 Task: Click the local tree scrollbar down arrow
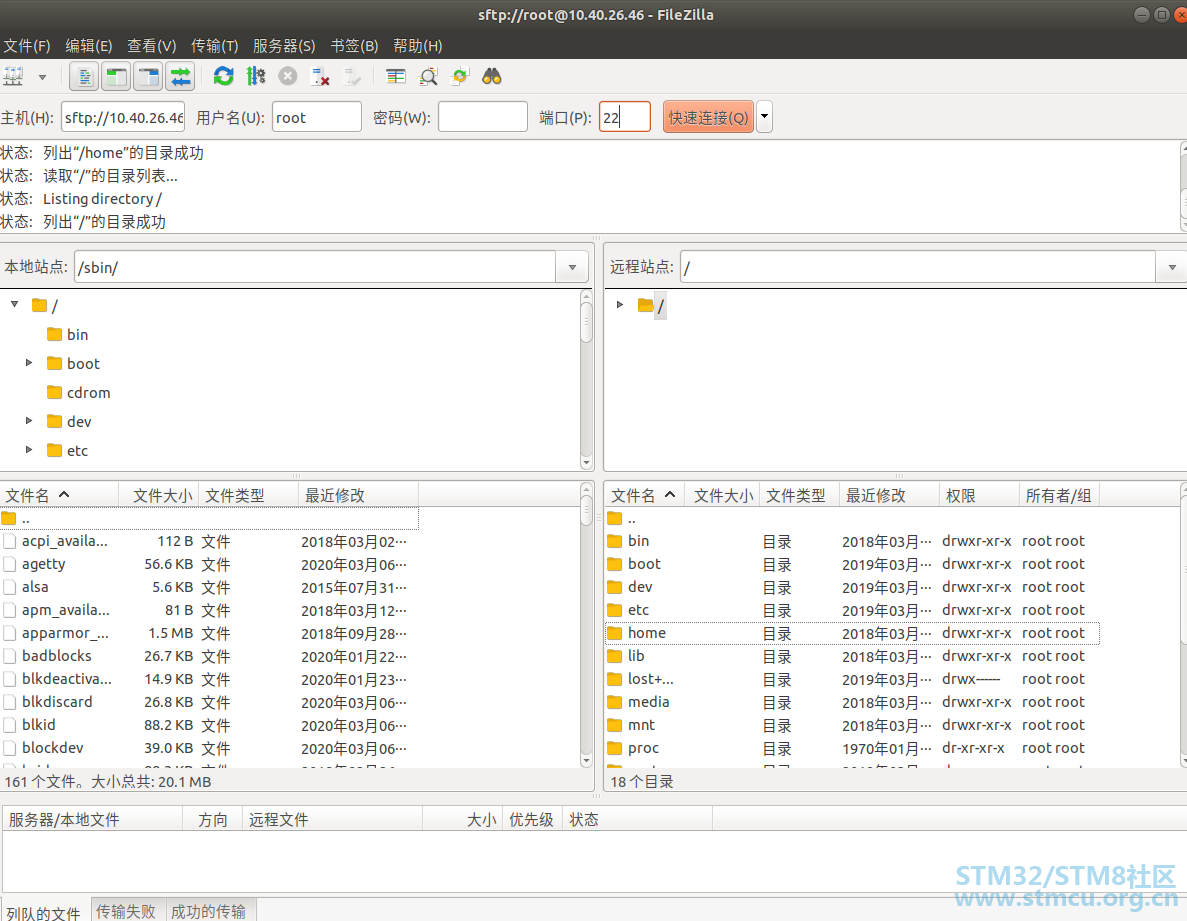coord(586,462)
